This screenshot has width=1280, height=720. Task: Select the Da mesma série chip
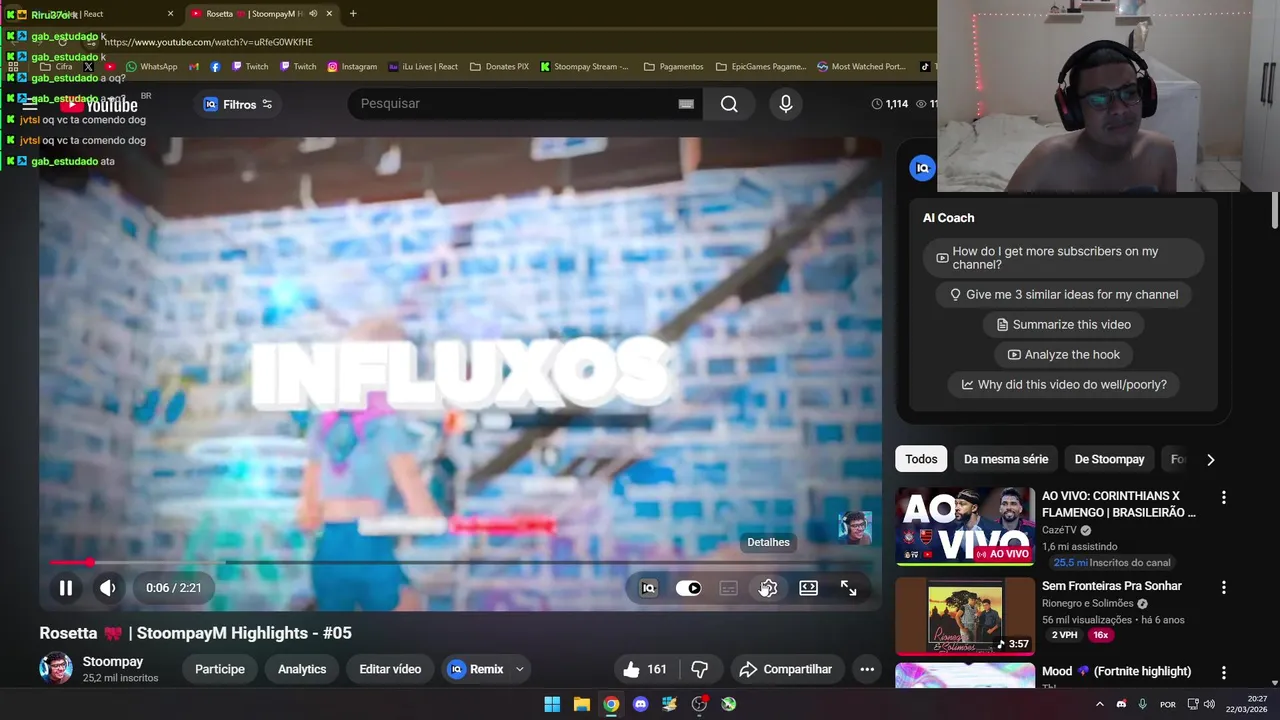(x=1005, y=459)
